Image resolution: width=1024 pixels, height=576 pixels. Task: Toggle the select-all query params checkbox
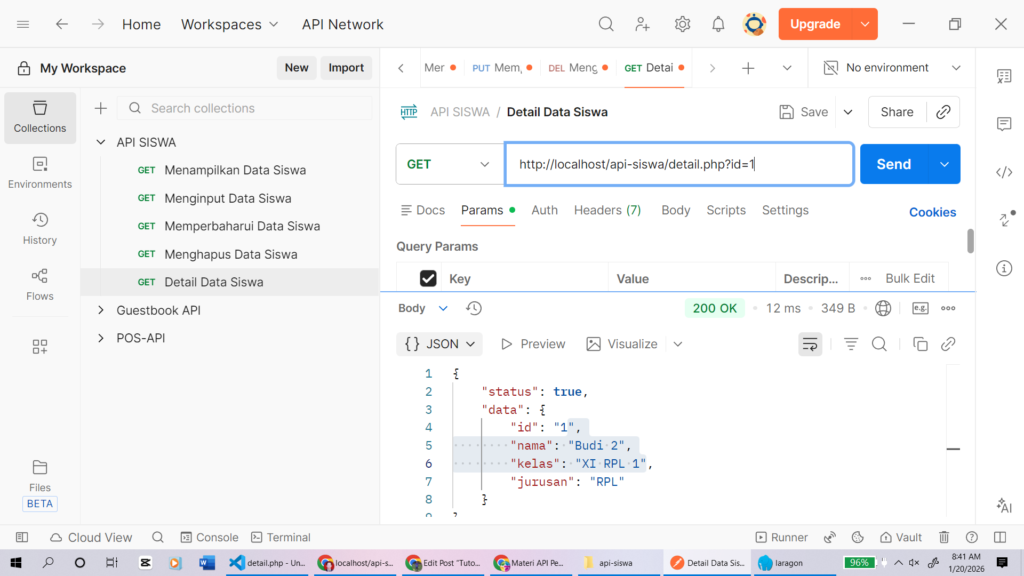click(x=428, y=279)
